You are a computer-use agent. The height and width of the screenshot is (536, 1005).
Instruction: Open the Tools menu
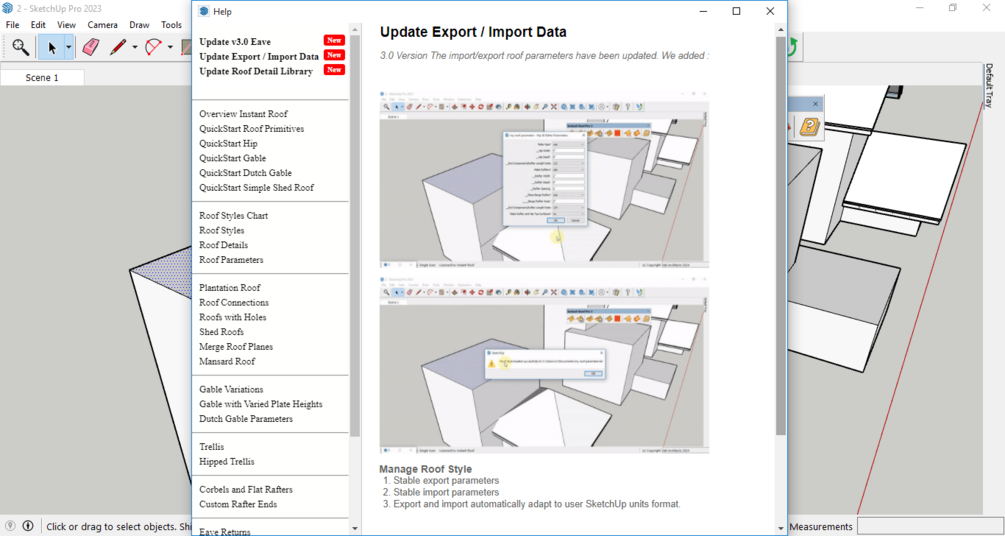(x=171, y=25)
